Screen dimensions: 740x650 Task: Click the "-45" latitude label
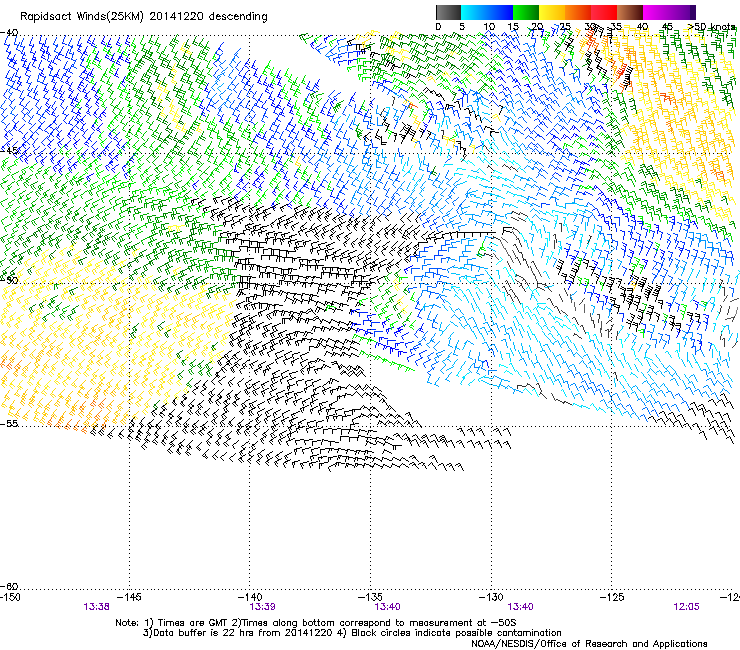click(x=9, y=151)
